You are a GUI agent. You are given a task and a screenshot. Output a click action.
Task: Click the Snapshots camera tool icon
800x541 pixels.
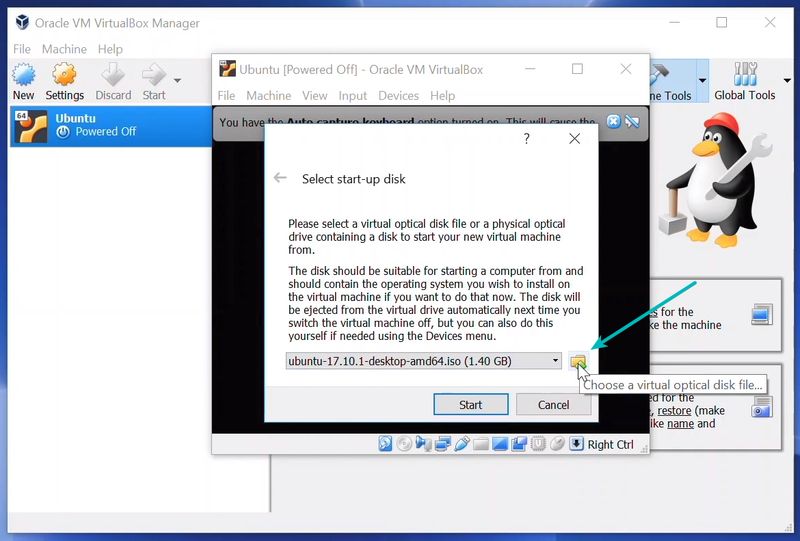pos(762,407)
